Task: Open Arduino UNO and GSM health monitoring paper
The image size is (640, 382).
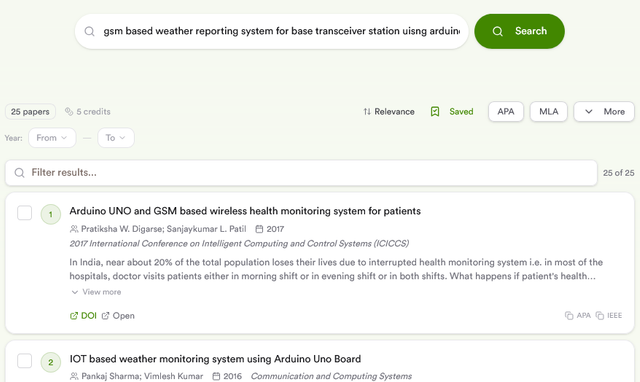Action: click(245, 211)
